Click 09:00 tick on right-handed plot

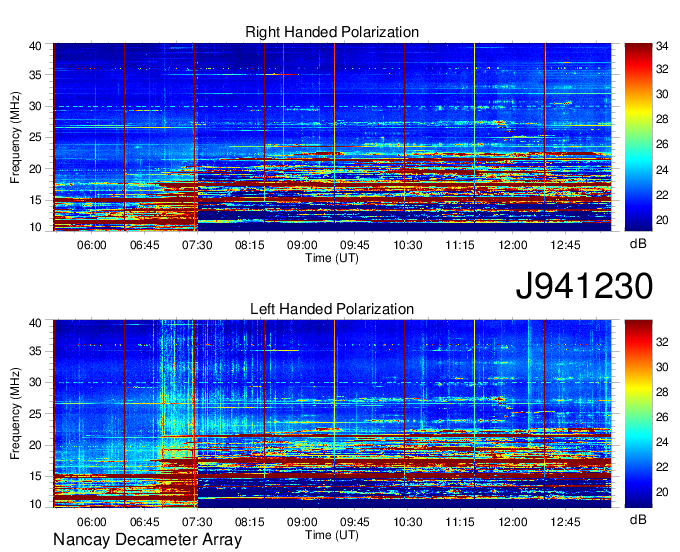pyautogui.click(x=302, y=245)
